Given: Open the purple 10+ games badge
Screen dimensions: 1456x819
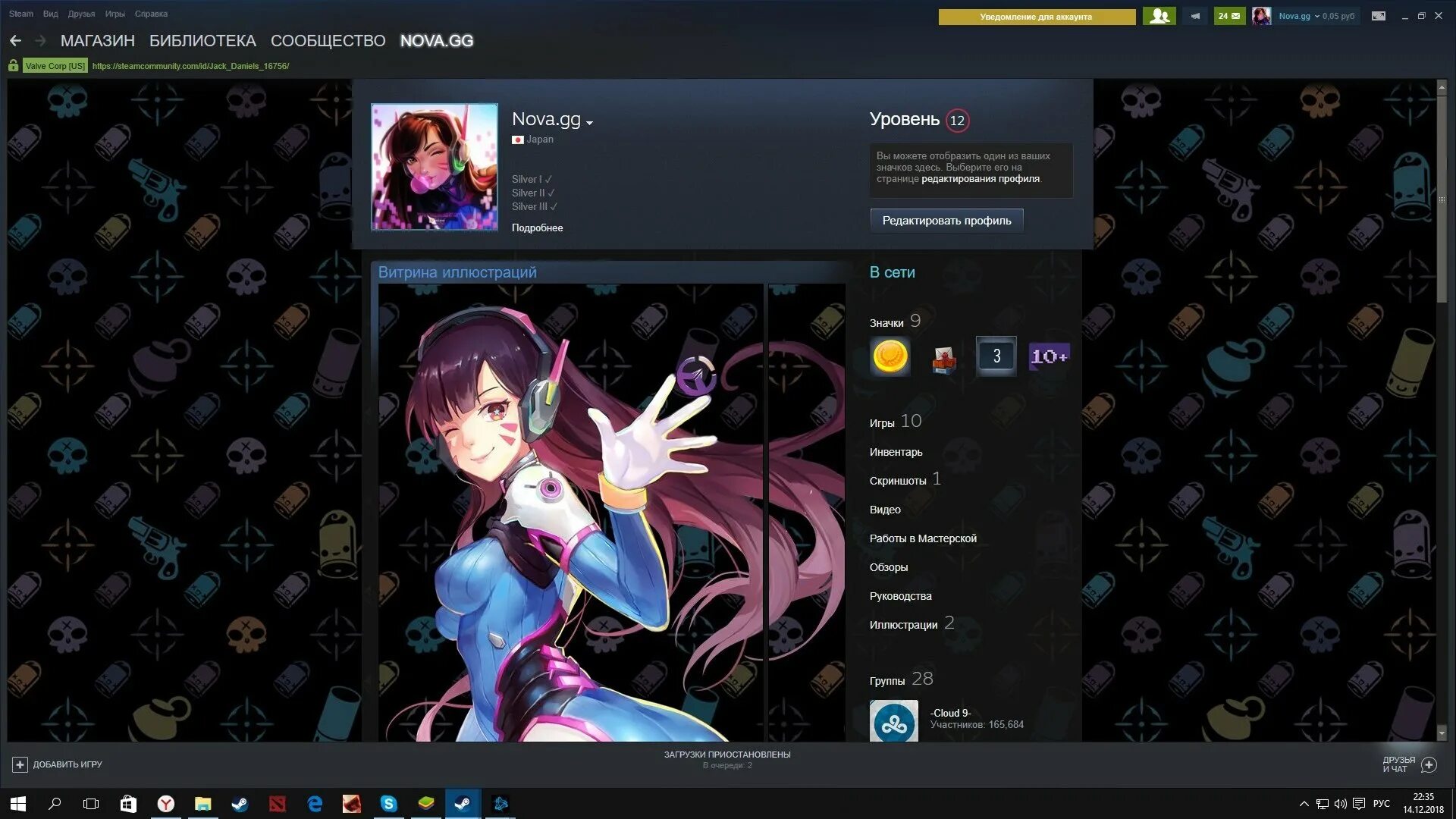Looking at the screenshot, I should (x=1049, y=356).
